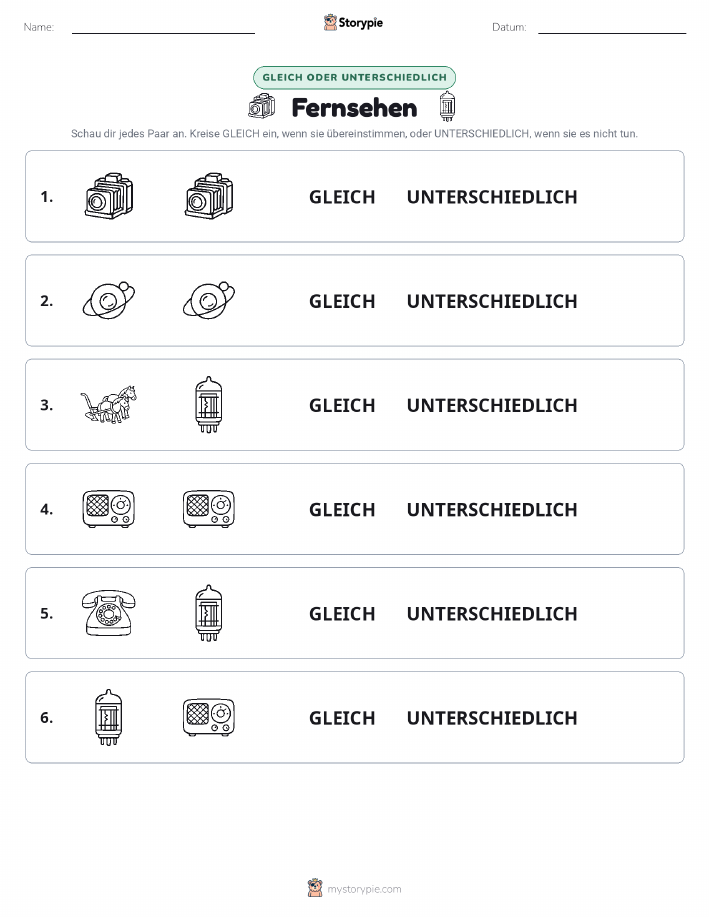Select UNTERSCHIEDLICH for question 6
709x917 pixels.
pyautogui.click(x=492, y=718)
